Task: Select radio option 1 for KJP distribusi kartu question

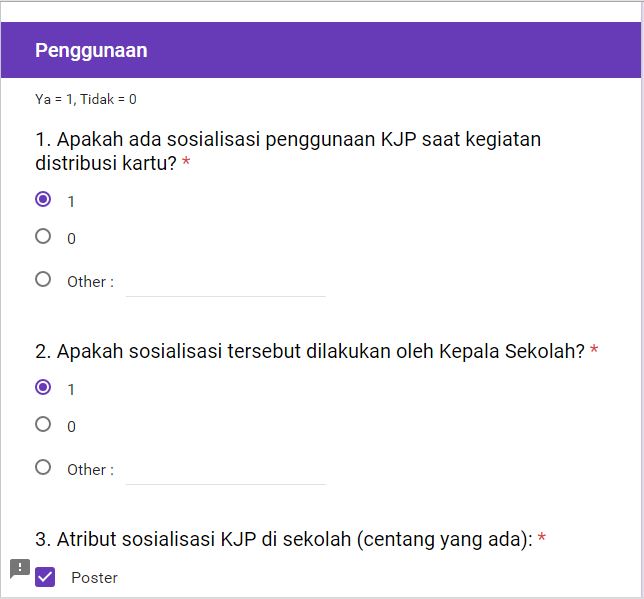Action: [43, 199]
